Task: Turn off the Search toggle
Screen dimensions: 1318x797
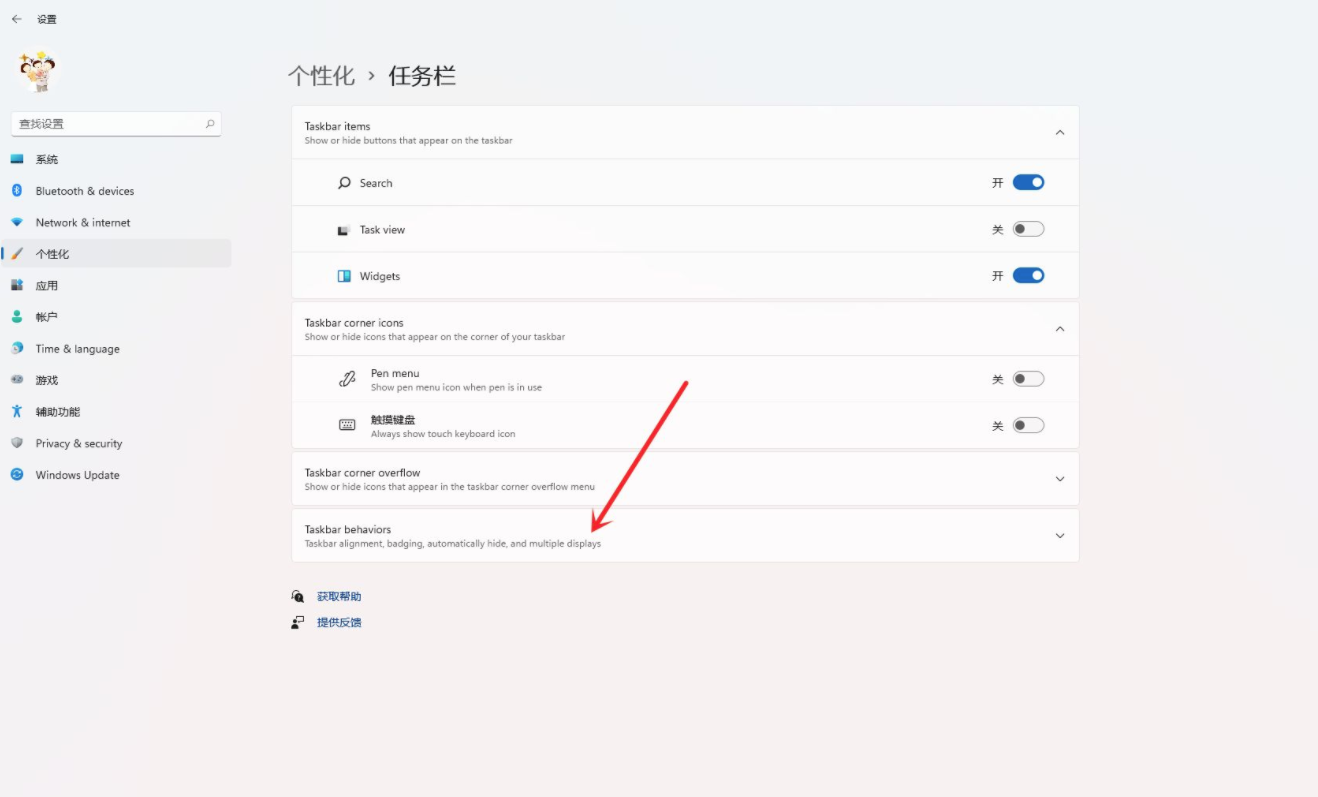Action: [1029, 182]
